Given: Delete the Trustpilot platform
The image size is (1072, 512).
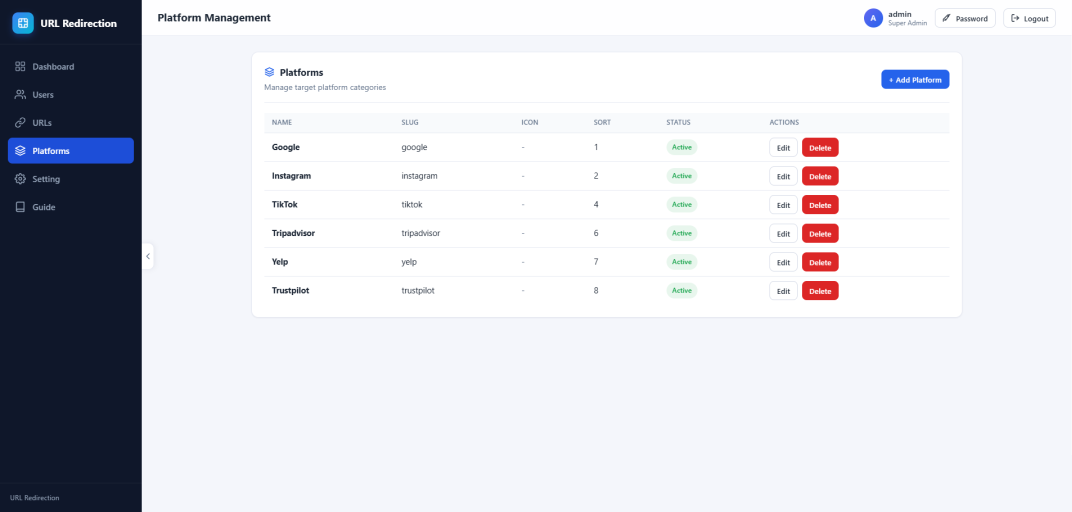Looking at the screenshot, I should coord(820,291).
